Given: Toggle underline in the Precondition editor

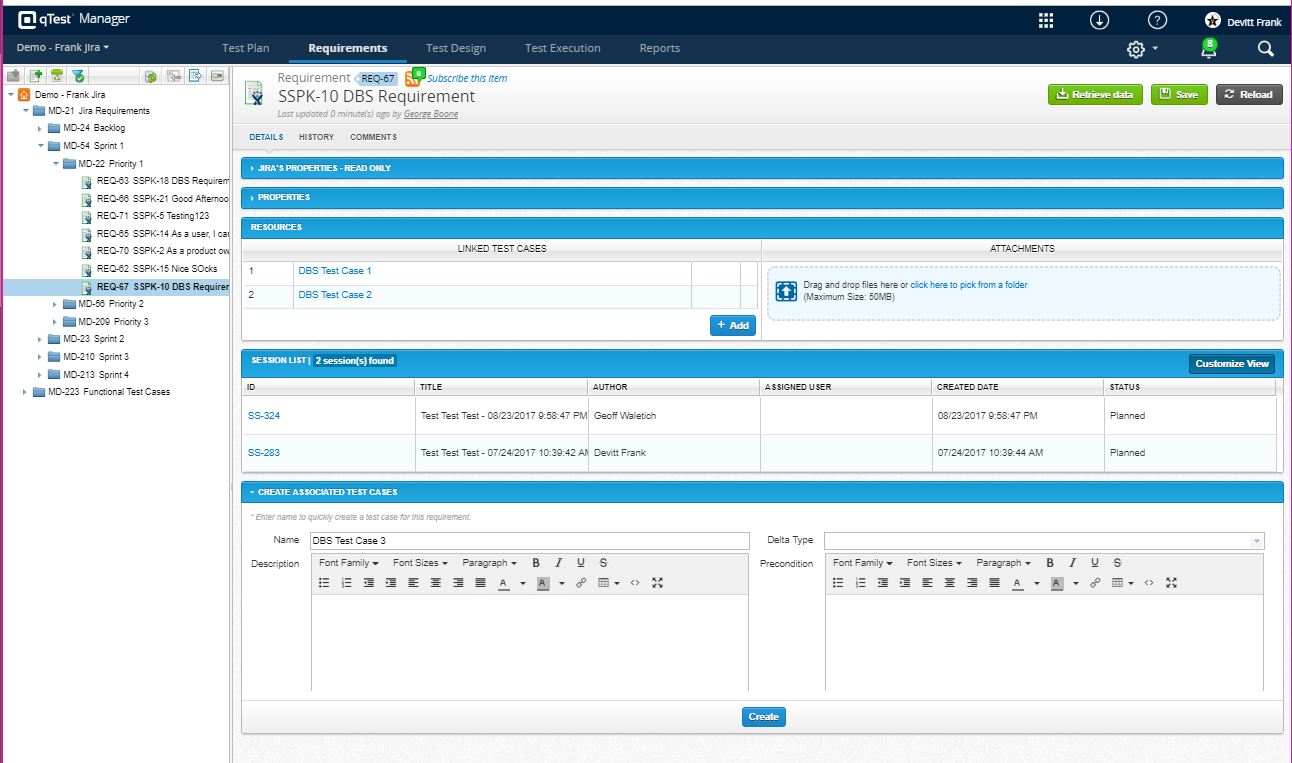Looking at the screenshot, I should pyautogui.click(x=1095, y=563).
